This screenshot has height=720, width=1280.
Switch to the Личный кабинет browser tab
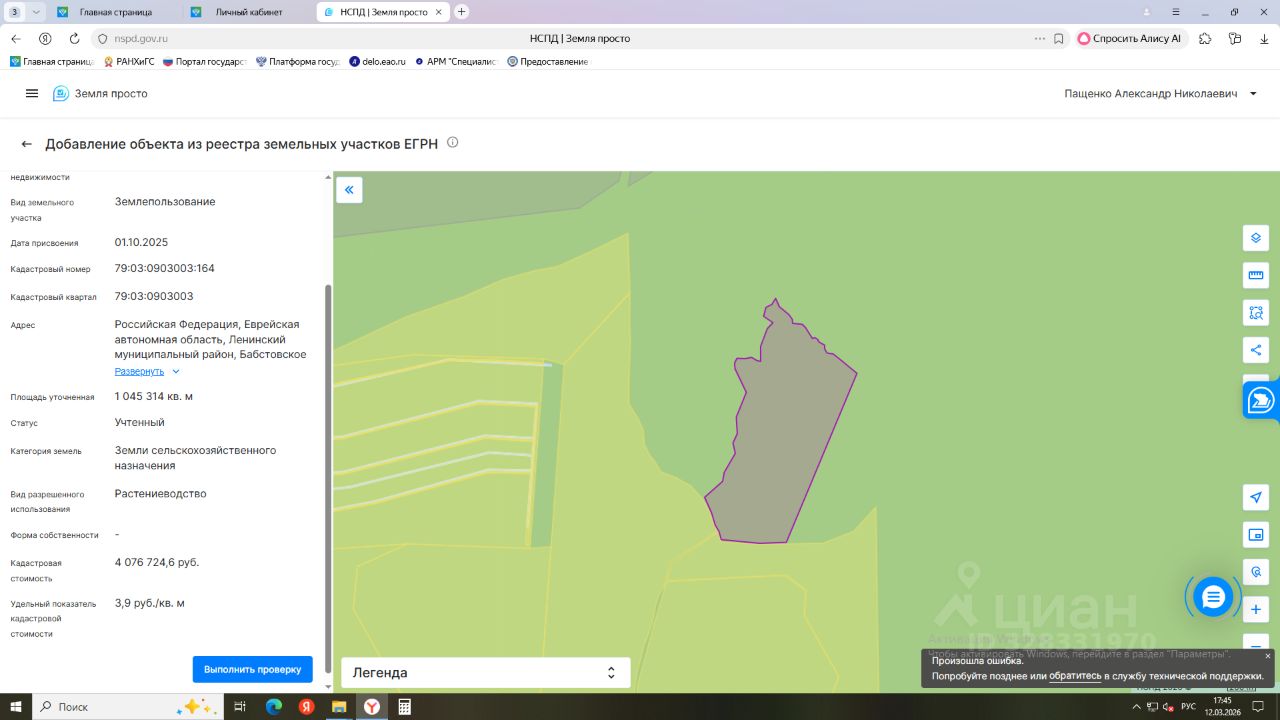click(x=249, y=12)
